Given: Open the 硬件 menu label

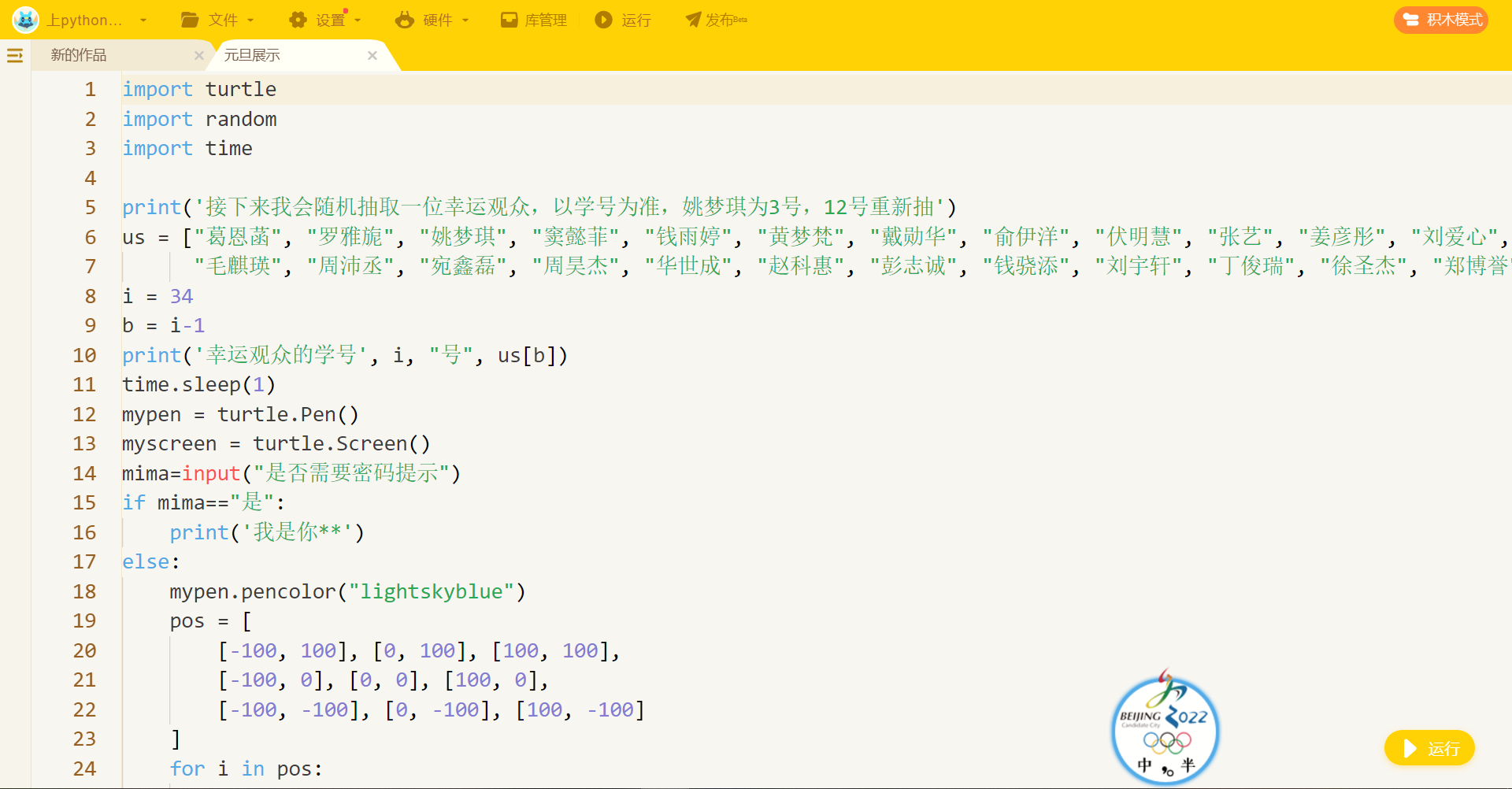Looking at the screenshot, I should click(438, 20).
